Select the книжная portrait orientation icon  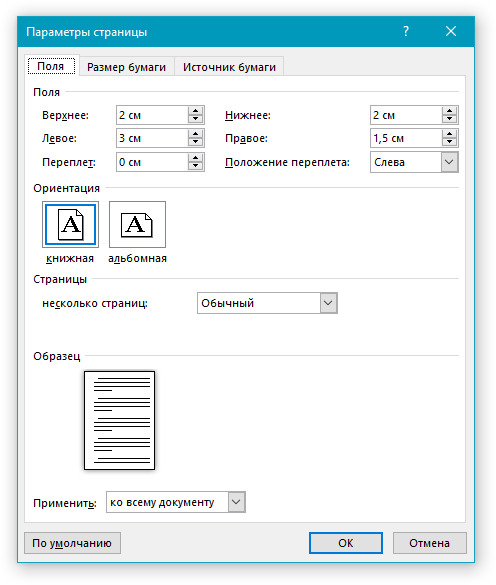tap(70, 225)
